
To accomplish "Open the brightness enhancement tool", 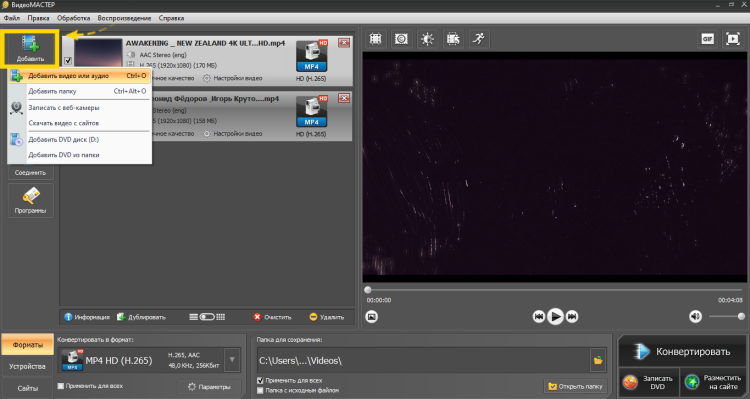I will pos(427,39).
